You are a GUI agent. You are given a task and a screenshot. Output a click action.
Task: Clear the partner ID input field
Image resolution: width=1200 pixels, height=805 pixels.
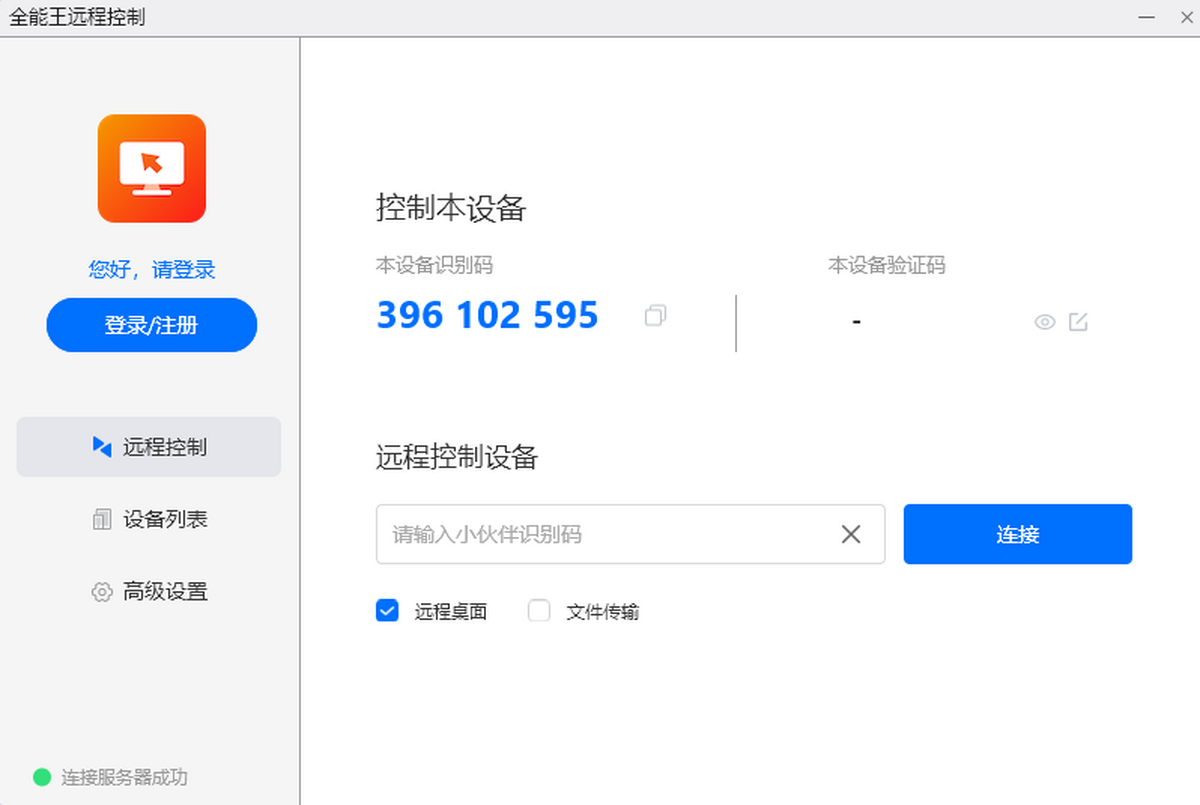(x=851, y=534)
